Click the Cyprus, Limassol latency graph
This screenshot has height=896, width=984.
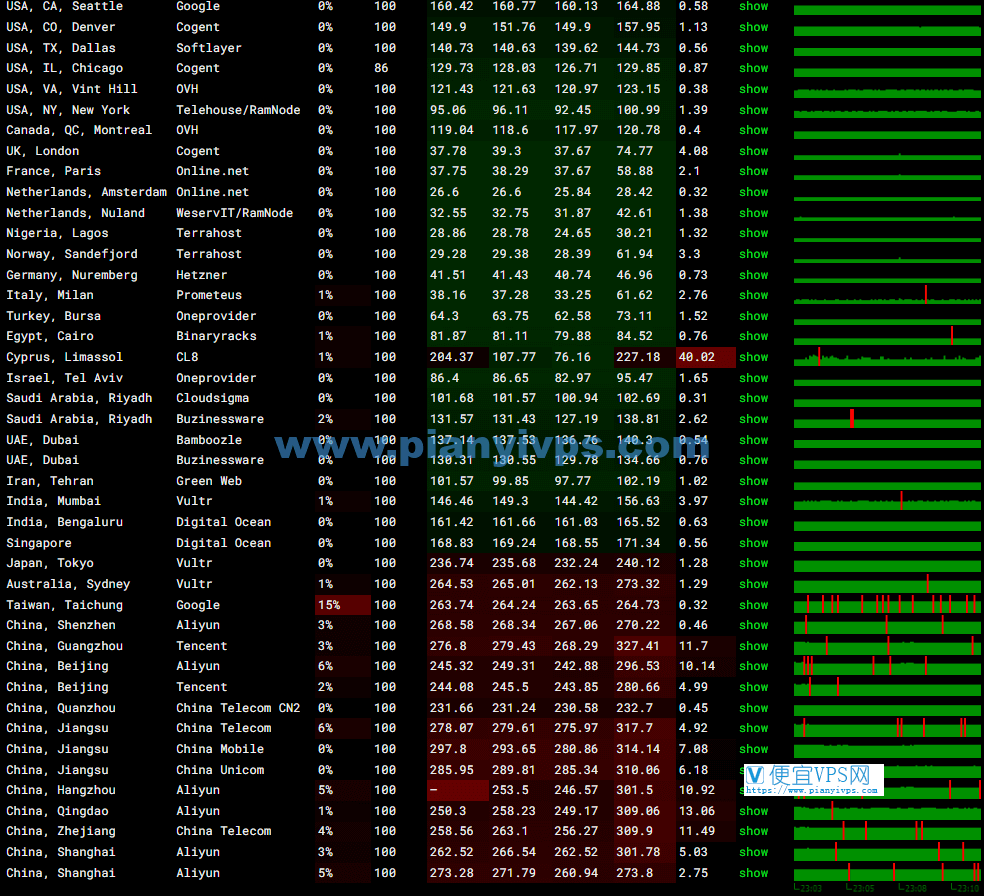(887, 356)
